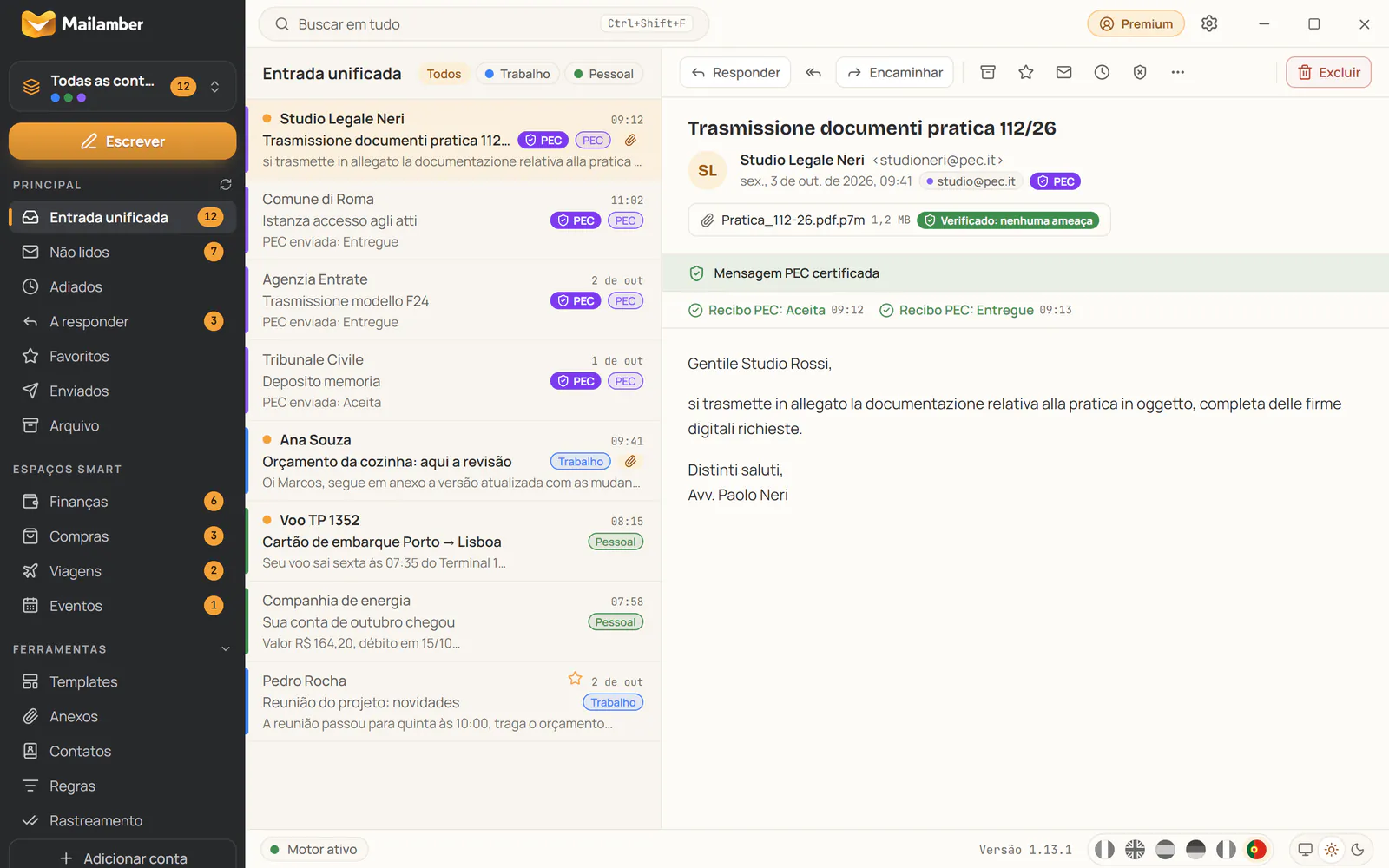
Task: Click the Premium badge button
Action: tap(1136, 24)
